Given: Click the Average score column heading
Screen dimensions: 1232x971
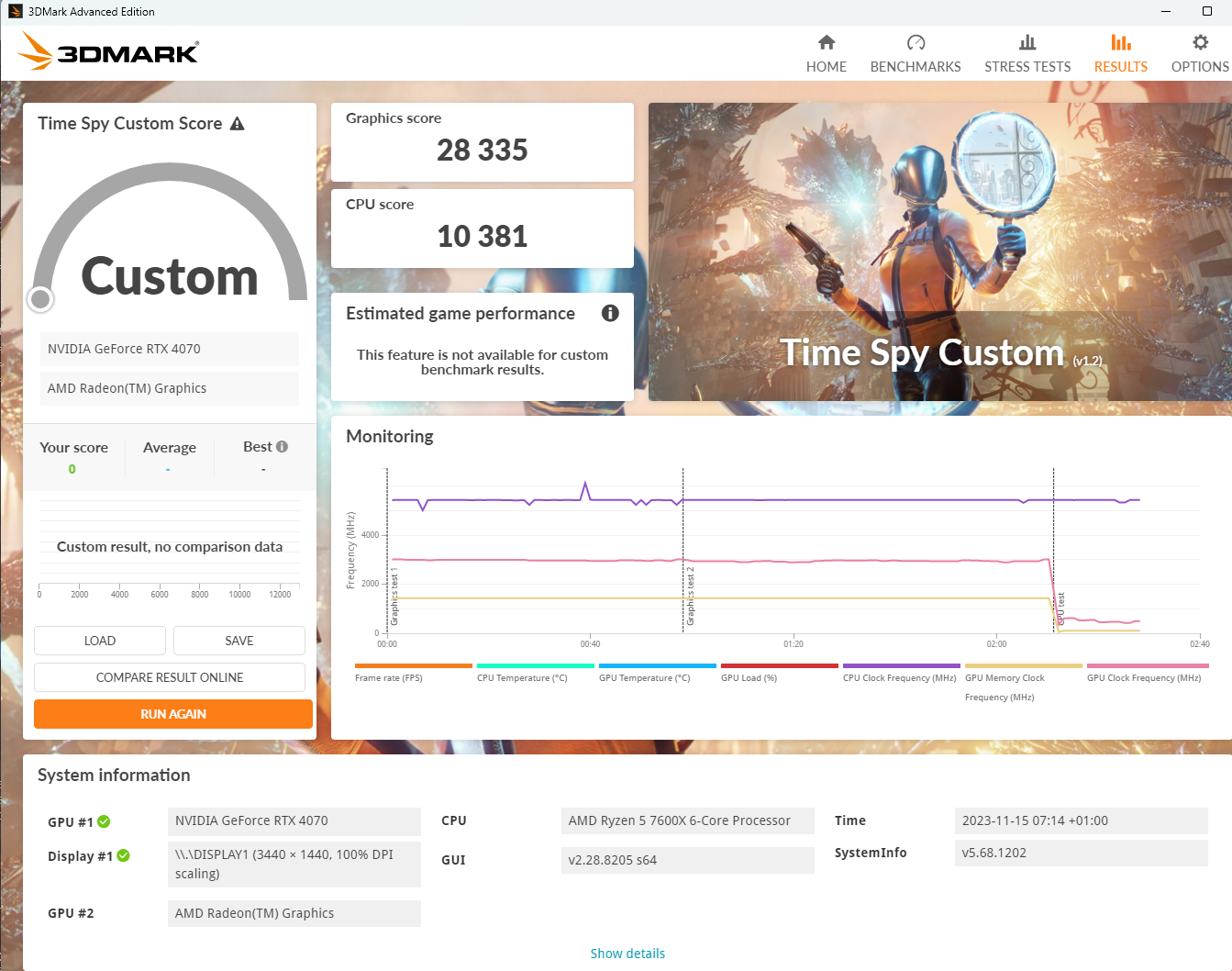Looking at the screenshot, I should [170, 448].
